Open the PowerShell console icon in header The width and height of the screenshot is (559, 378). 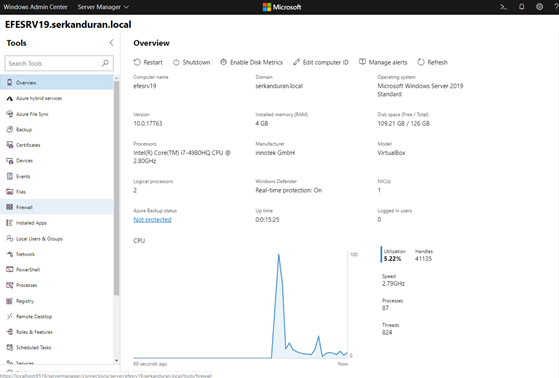click(x=503, y=7)
